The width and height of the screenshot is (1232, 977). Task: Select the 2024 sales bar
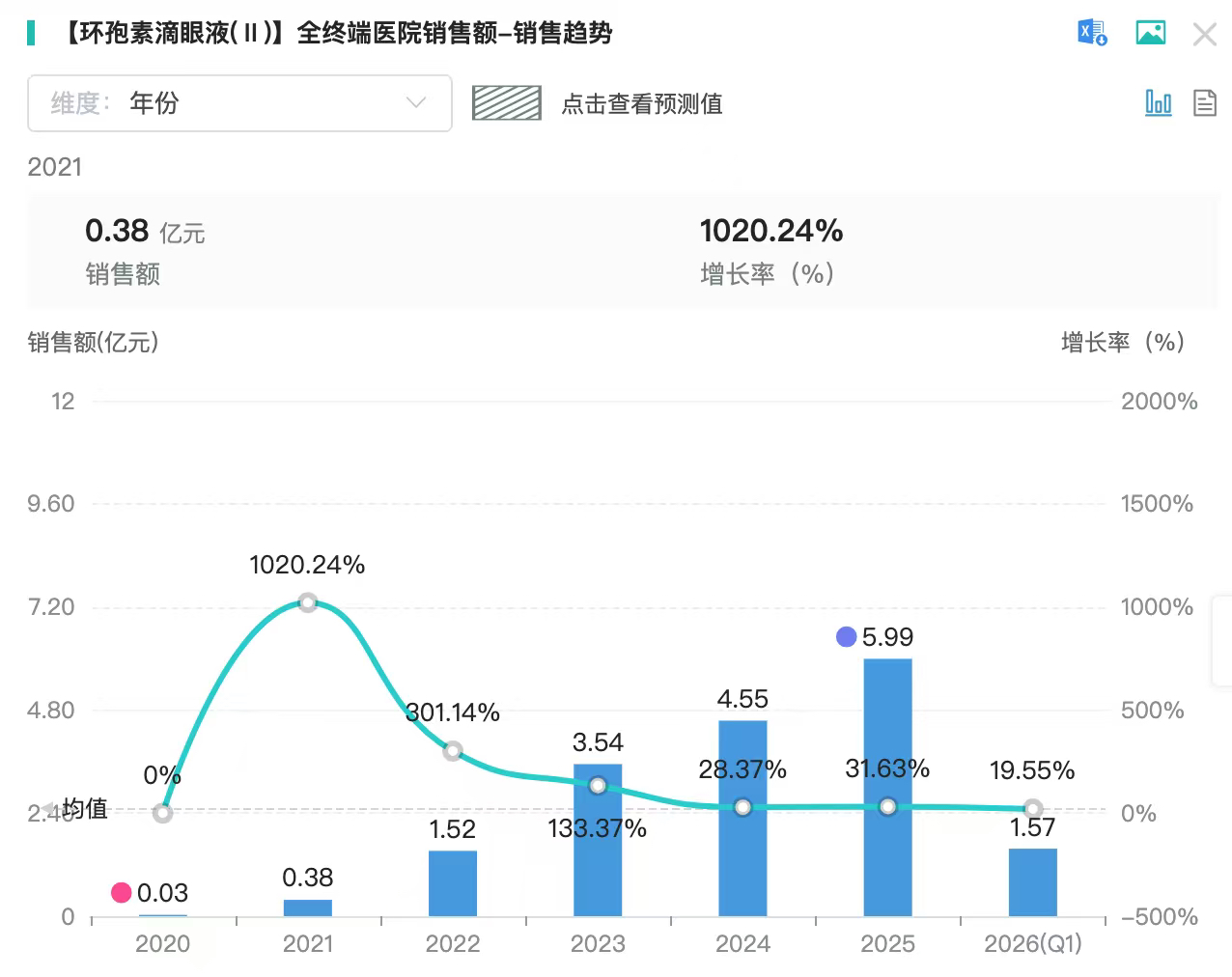[742, 818]
